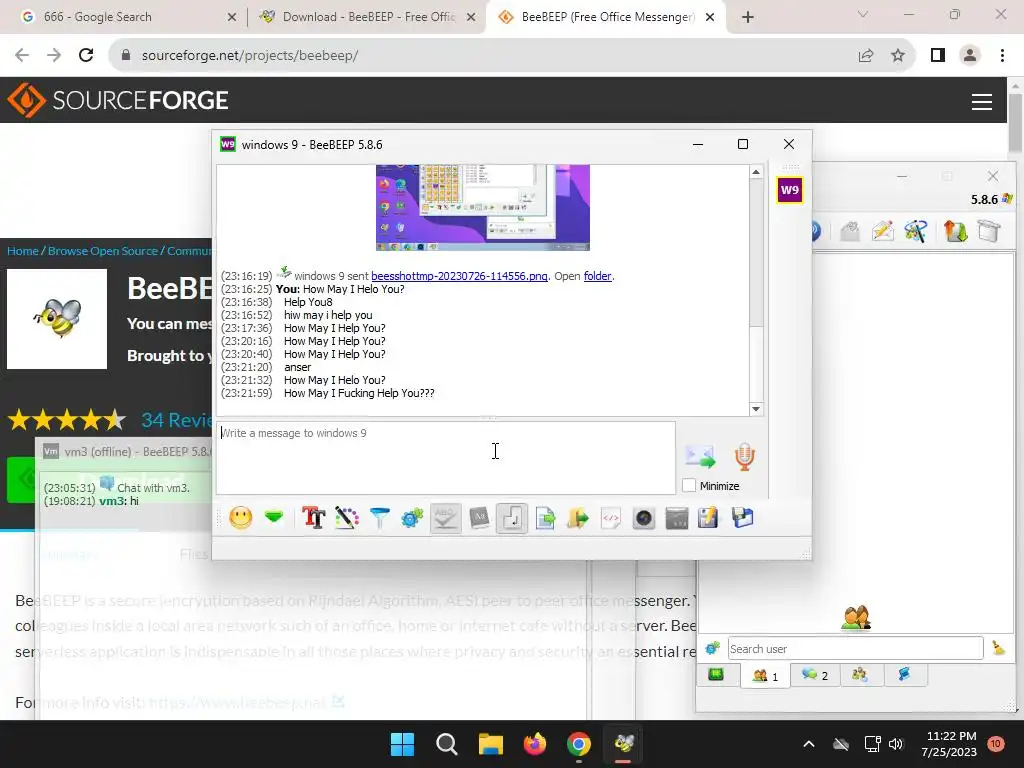This screenshot has width=1024, height=768.
Task: Click the camera lens screenshot icon
Action: 644,519
